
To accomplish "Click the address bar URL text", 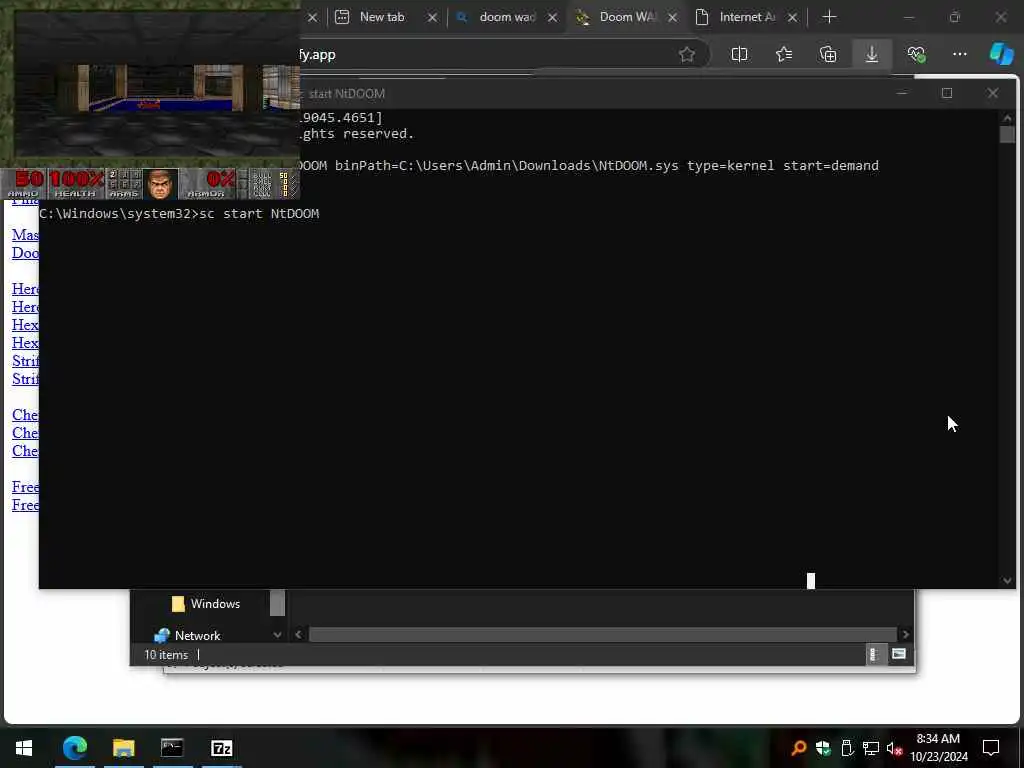I will coord(317,55).
